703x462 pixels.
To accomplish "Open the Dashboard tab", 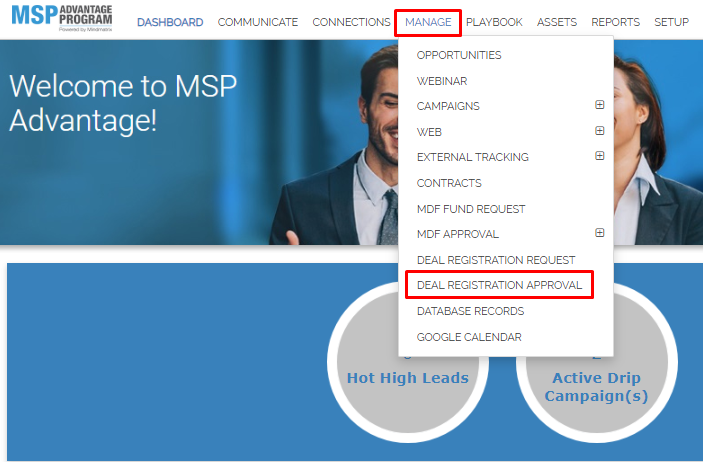I will [170, 22].
